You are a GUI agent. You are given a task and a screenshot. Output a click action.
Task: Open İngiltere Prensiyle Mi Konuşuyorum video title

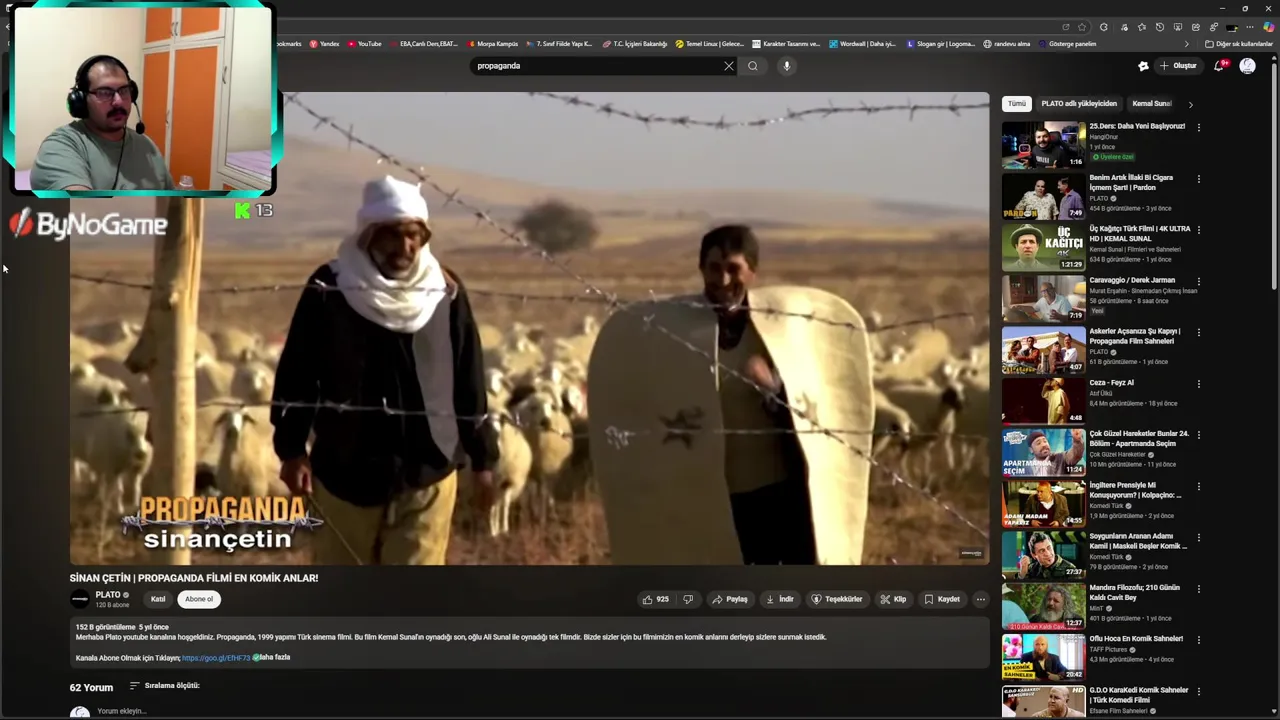pyautogui.click(x=1135, y=490)
